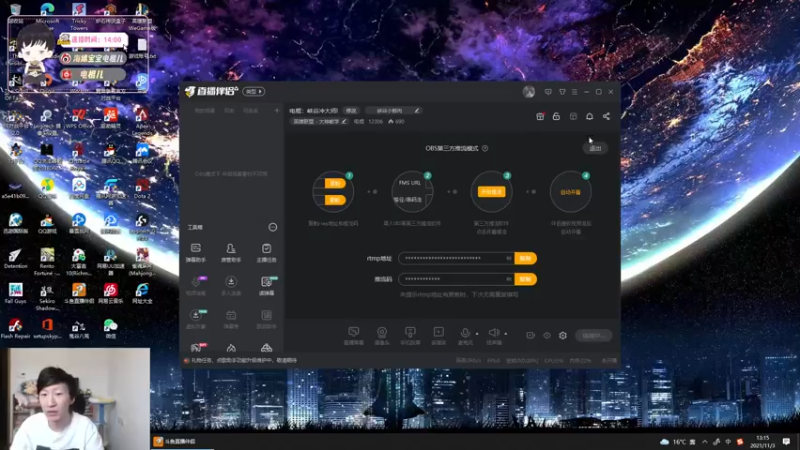Click the rtmp地址 masked input field
The image size is (800, 450).
pyautogui.click(x=456, y=258)
